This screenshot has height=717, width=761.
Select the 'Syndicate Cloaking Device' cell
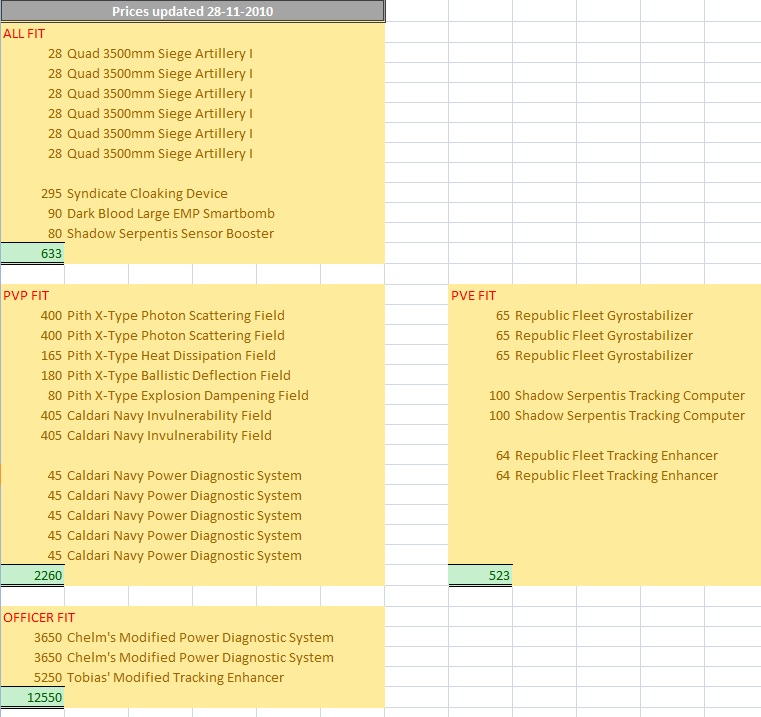point(147,193)
